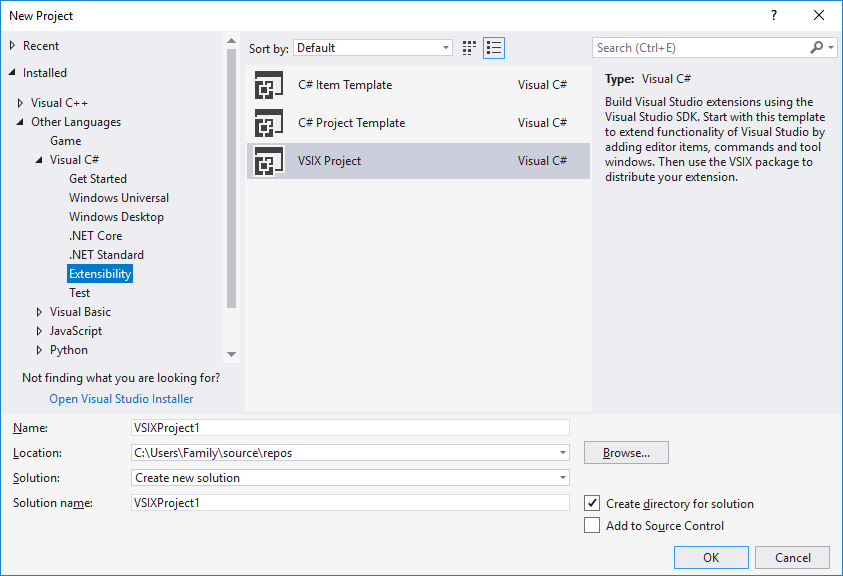843x576 pixels.
Task: Open the Location path dropdown
Action: click(562, 453)
